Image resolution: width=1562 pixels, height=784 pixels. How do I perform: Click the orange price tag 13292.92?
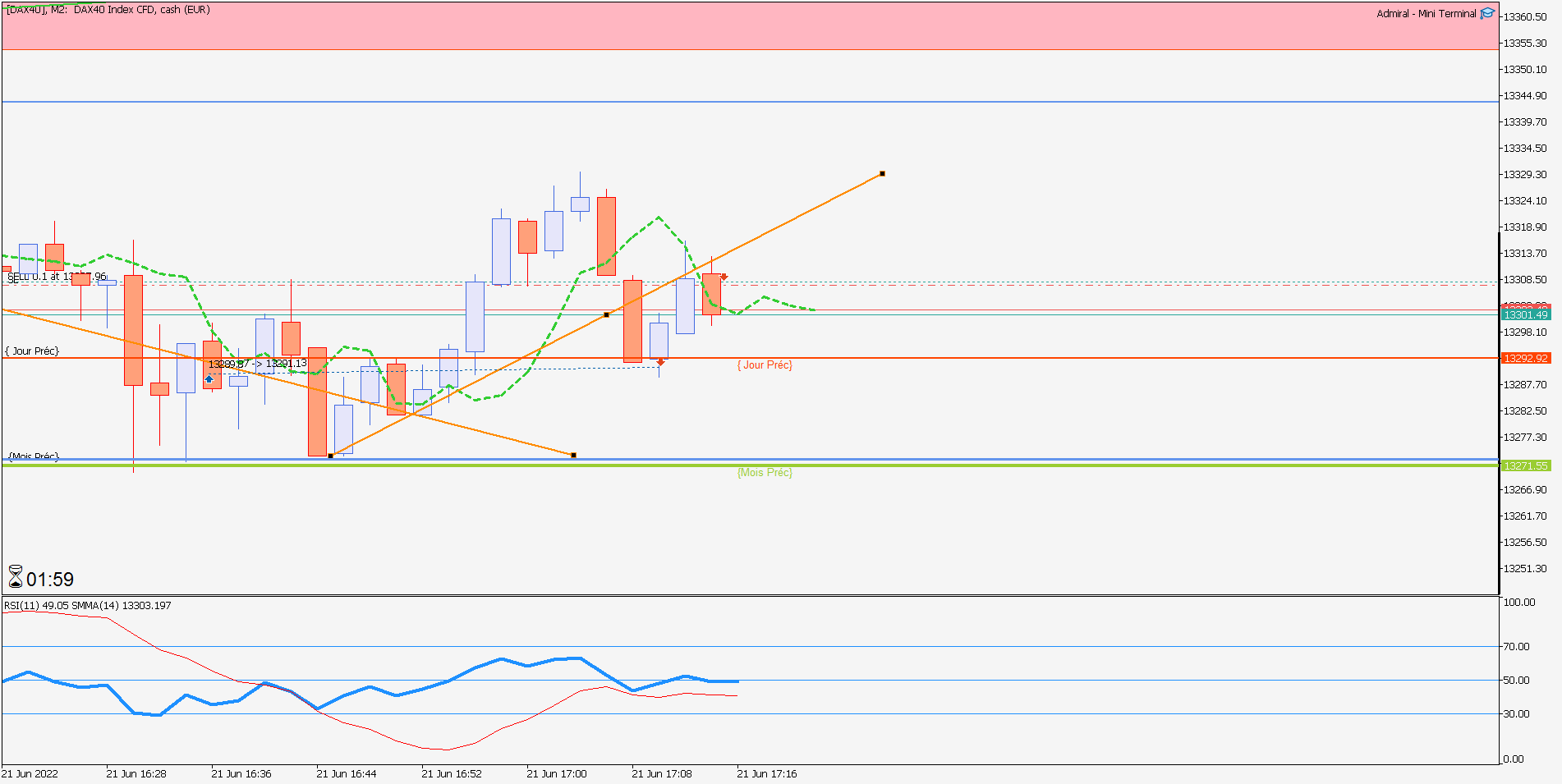click(x=1526, y=358)
